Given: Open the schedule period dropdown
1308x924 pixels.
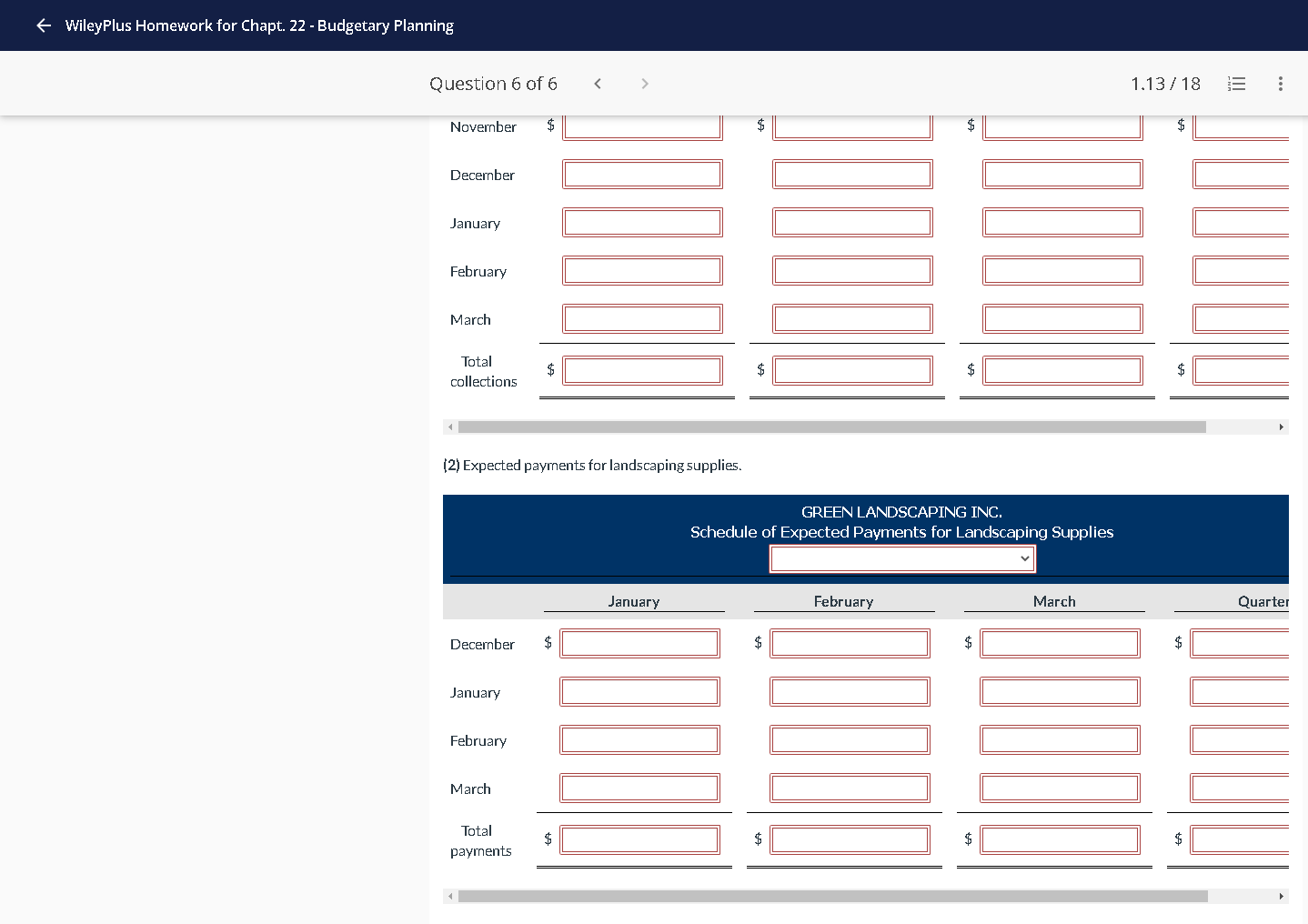Looking at the screenshot, I should [x=902, y=558].
